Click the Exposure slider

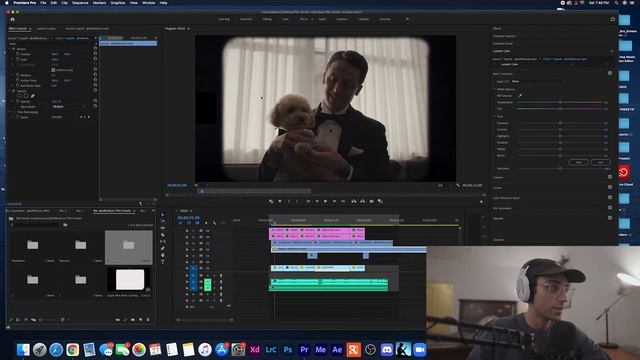click(x=560, y=123)
